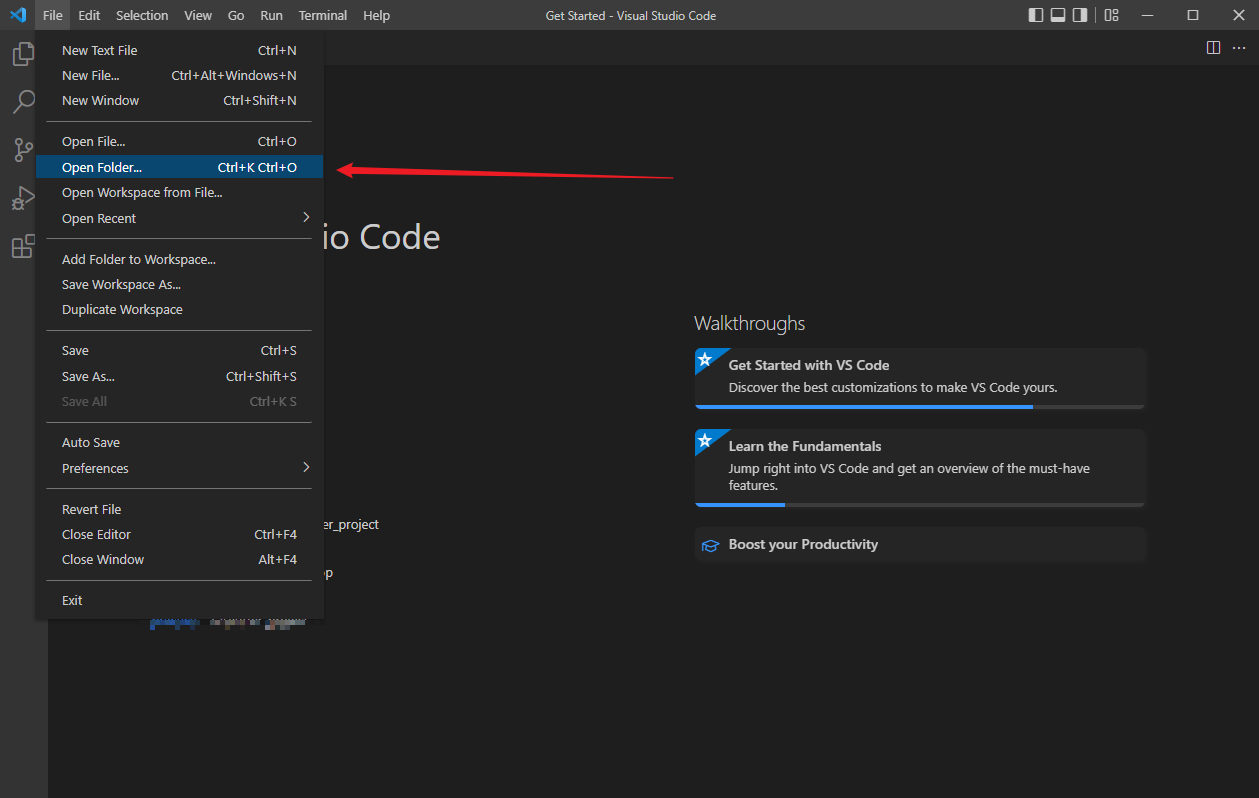Toggle primary side bar layout icon

tap(1036, 15)
